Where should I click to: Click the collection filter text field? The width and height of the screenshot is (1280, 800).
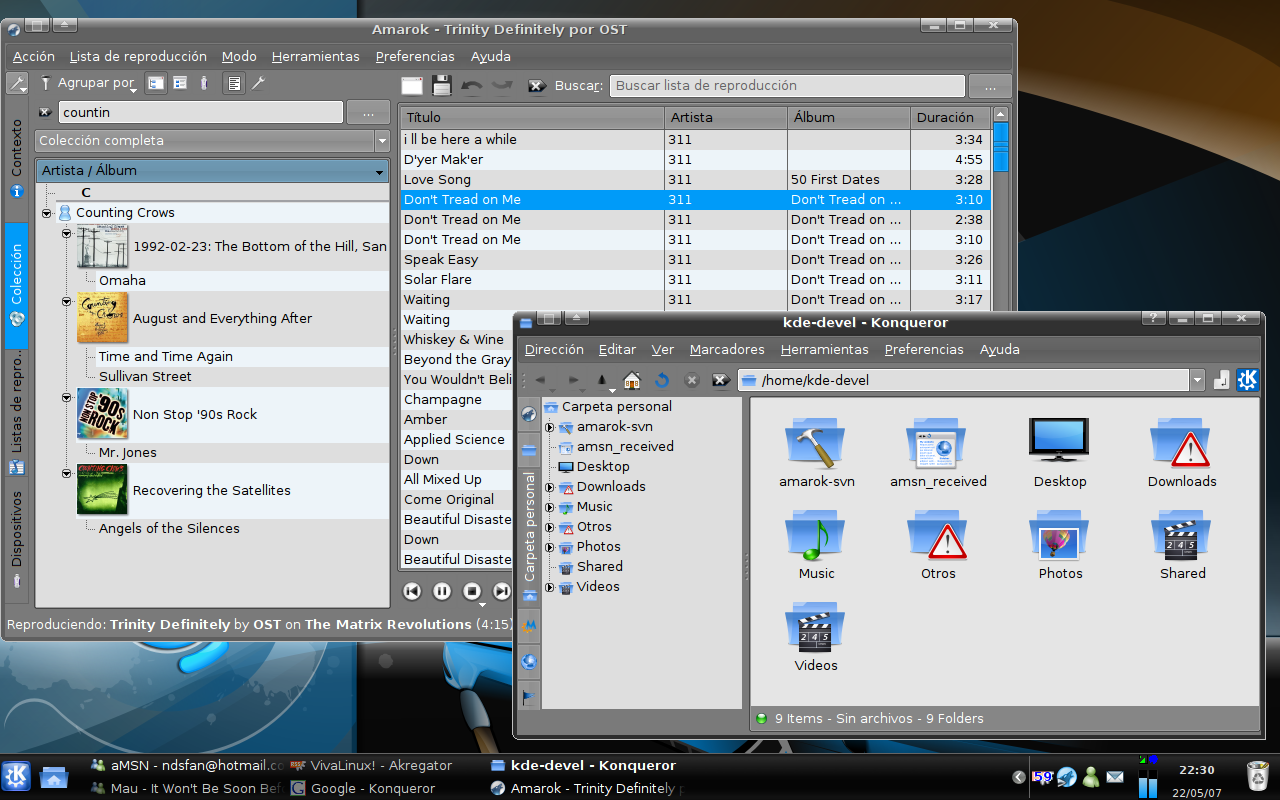(201, 113)
